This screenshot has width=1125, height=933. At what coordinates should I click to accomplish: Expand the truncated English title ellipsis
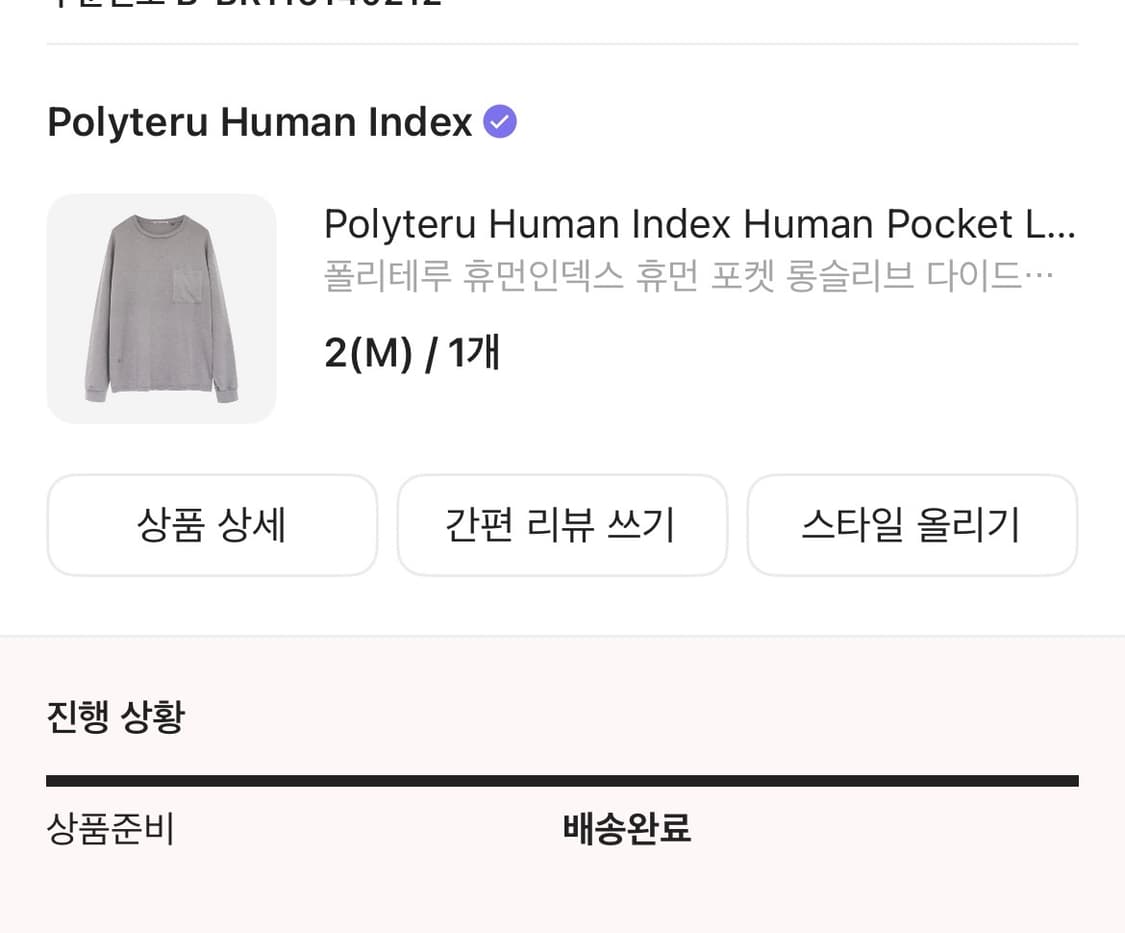coord(1064,226)
